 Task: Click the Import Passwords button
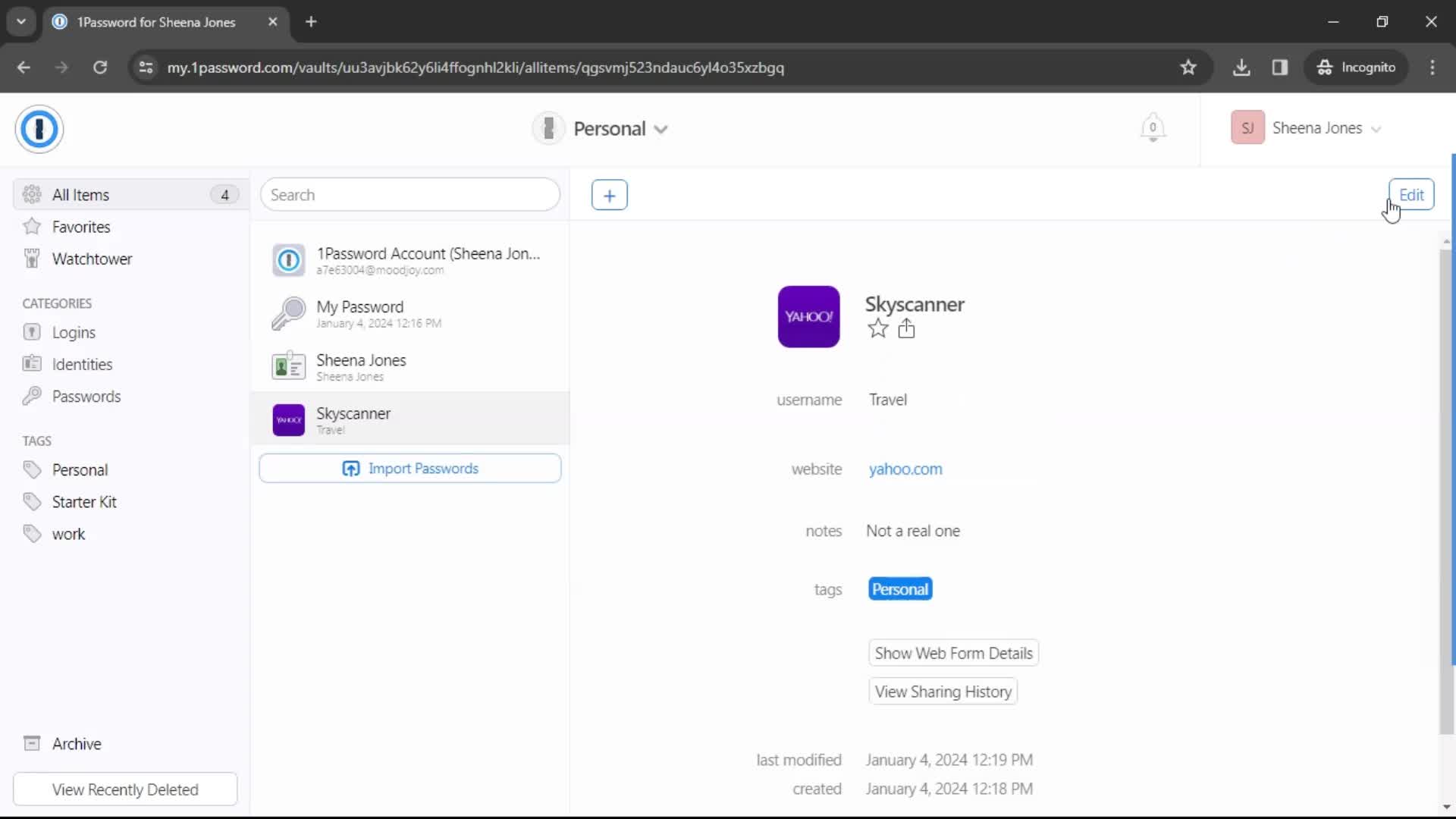pyautogui.click(x=410, y=467)
